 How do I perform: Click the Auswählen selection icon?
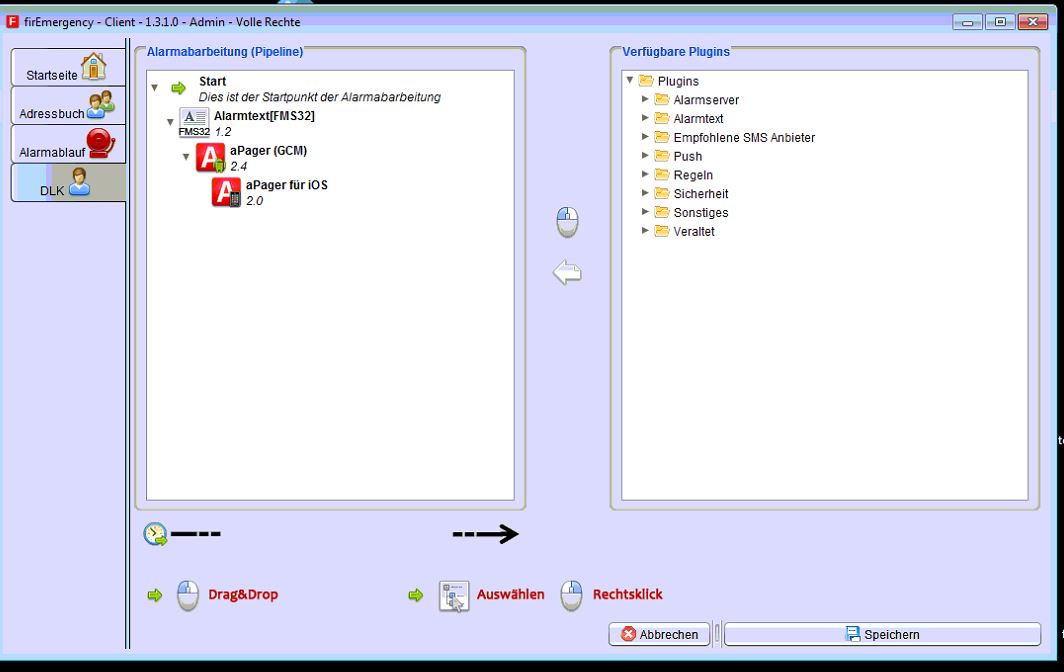coord(454,595)
